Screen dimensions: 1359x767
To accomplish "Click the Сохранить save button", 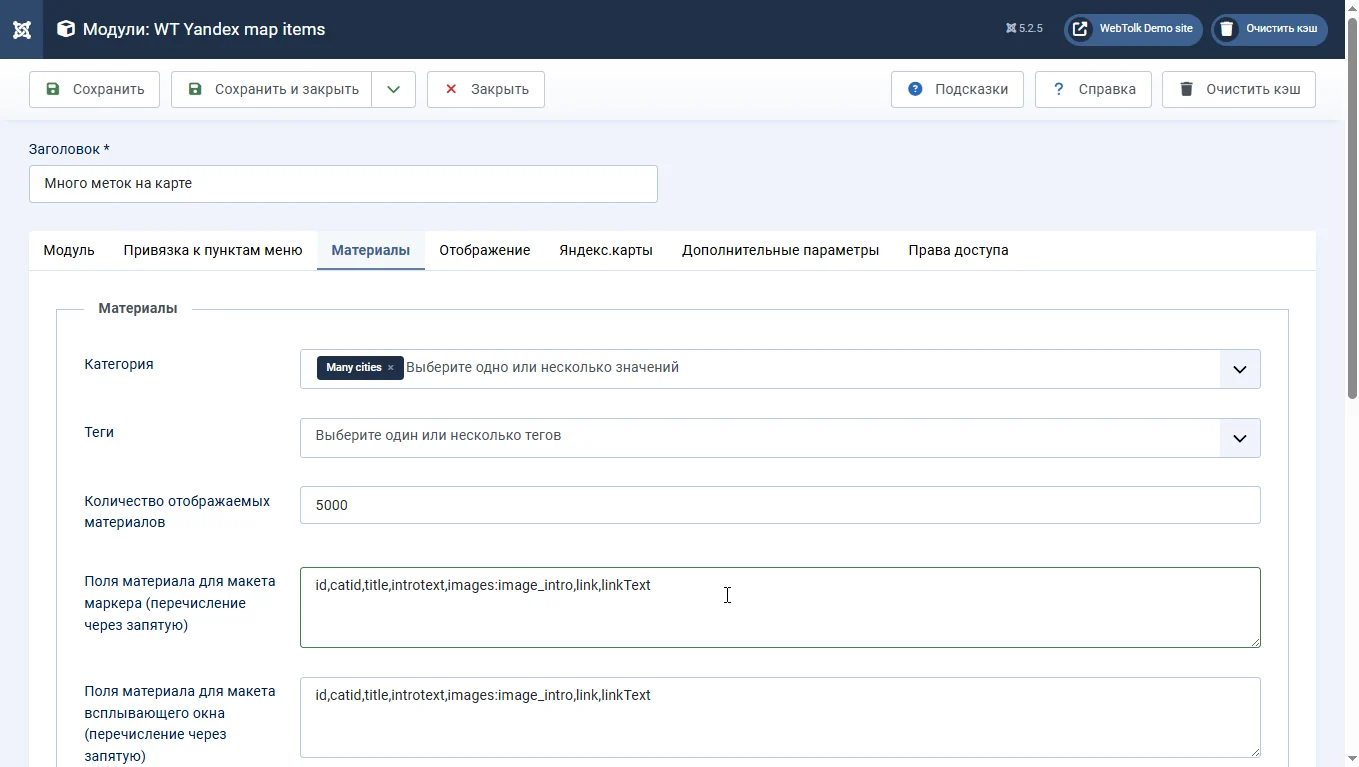I will [94, 89].
